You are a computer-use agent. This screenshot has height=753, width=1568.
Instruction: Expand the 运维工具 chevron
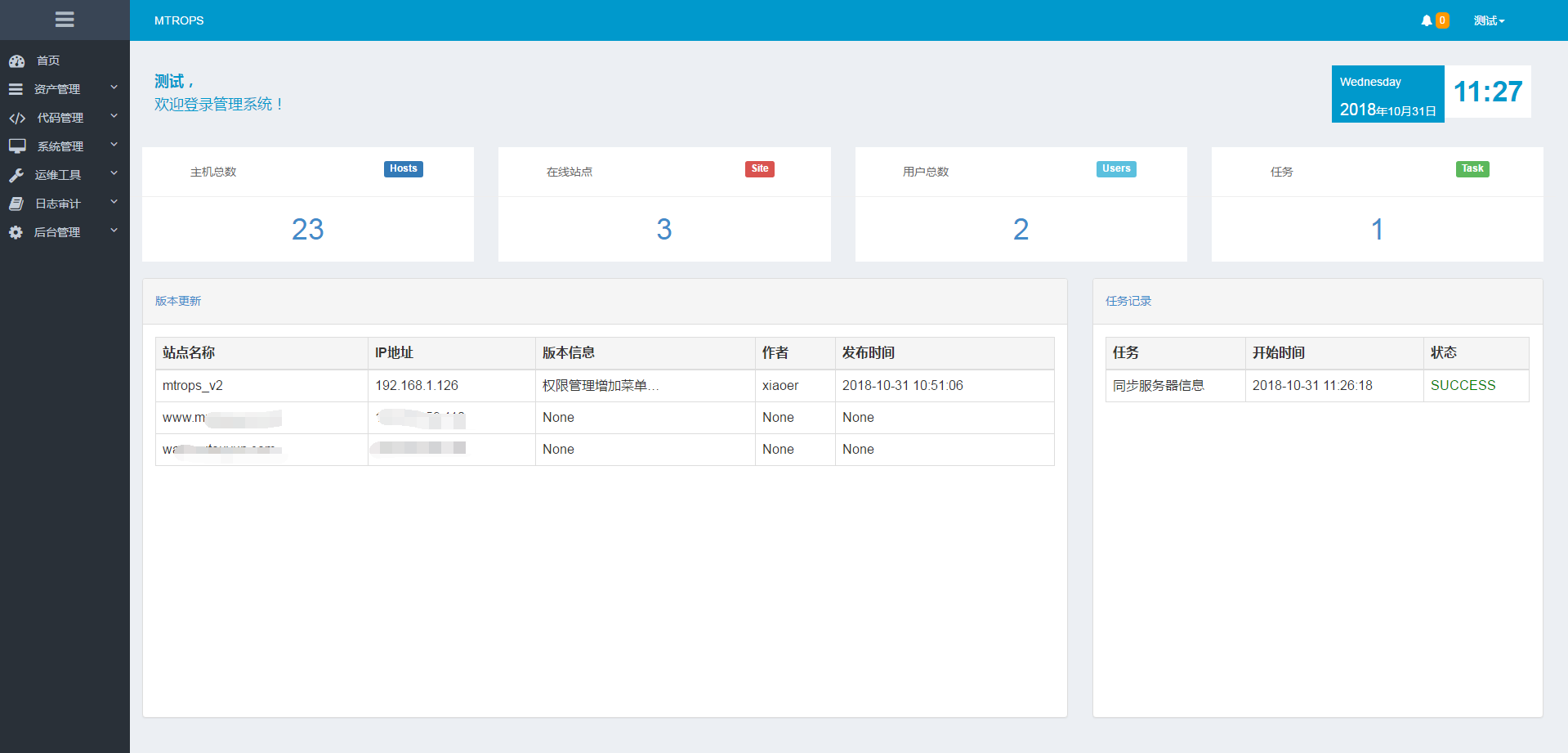coord(114,173)
